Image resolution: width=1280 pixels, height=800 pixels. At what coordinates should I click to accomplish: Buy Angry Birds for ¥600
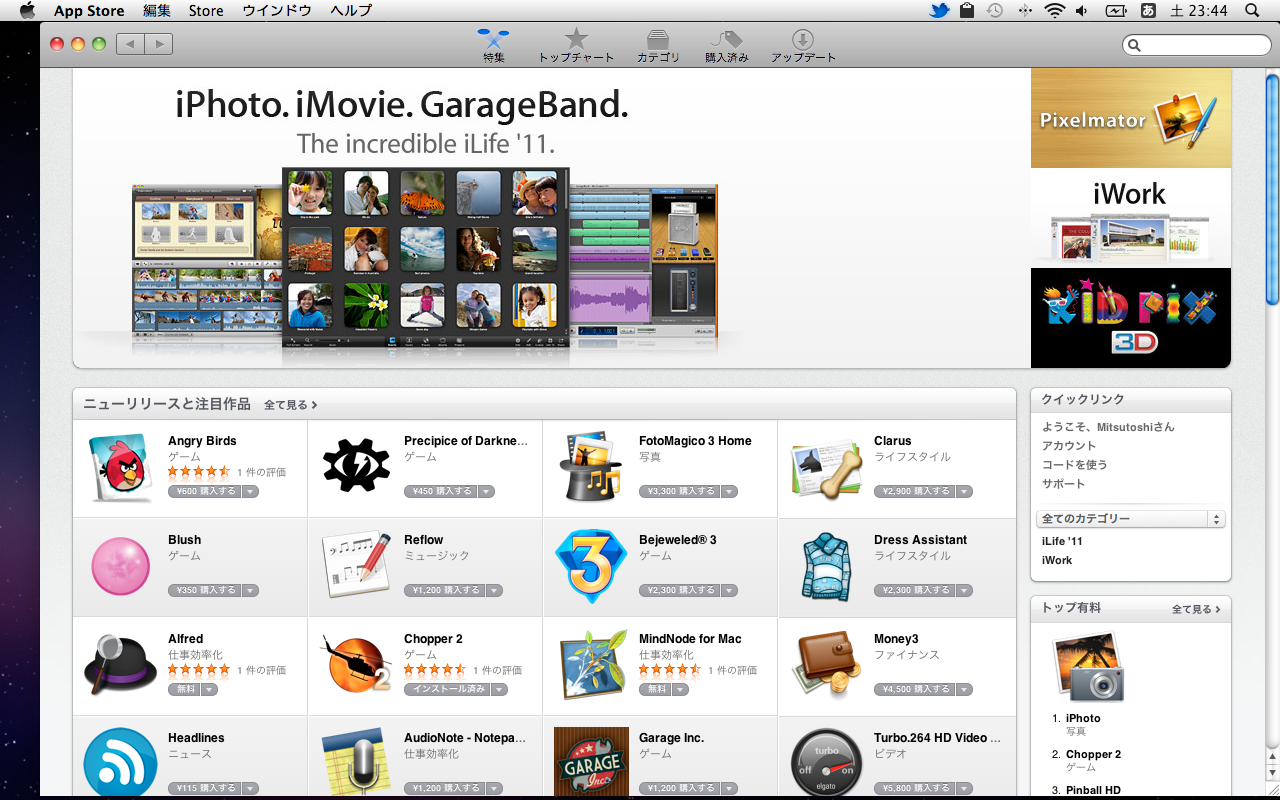204,492
